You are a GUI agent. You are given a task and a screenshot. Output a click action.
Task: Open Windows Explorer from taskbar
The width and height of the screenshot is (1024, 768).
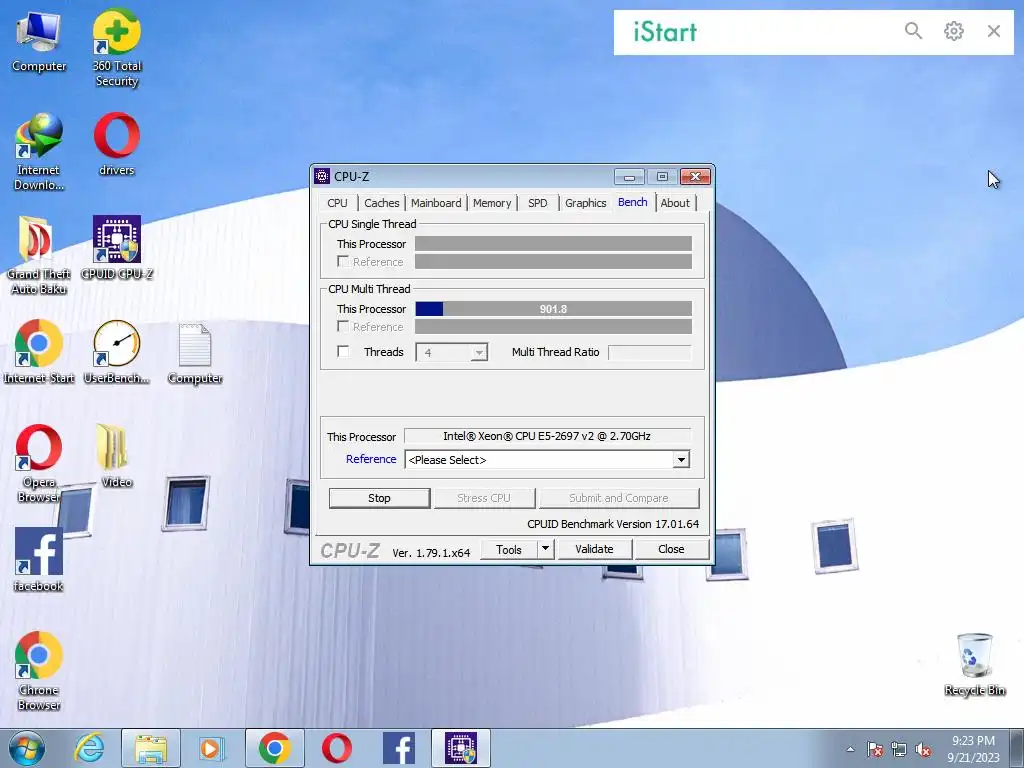click(x=150, y=748)
